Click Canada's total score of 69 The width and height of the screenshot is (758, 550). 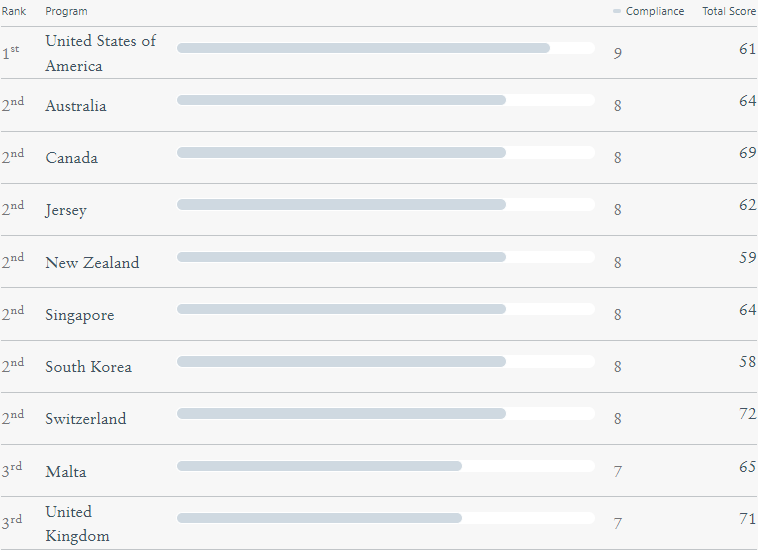click(x=747, y=153)
